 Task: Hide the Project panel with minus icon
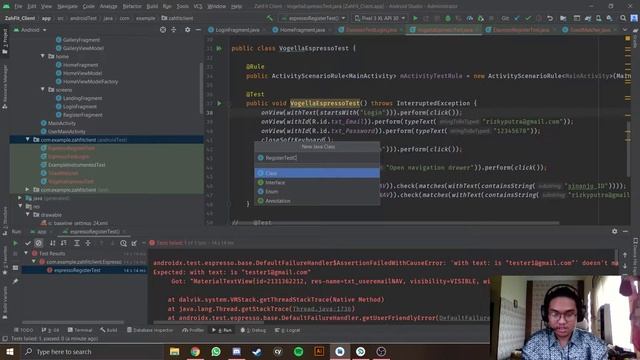tap(198, 30)
